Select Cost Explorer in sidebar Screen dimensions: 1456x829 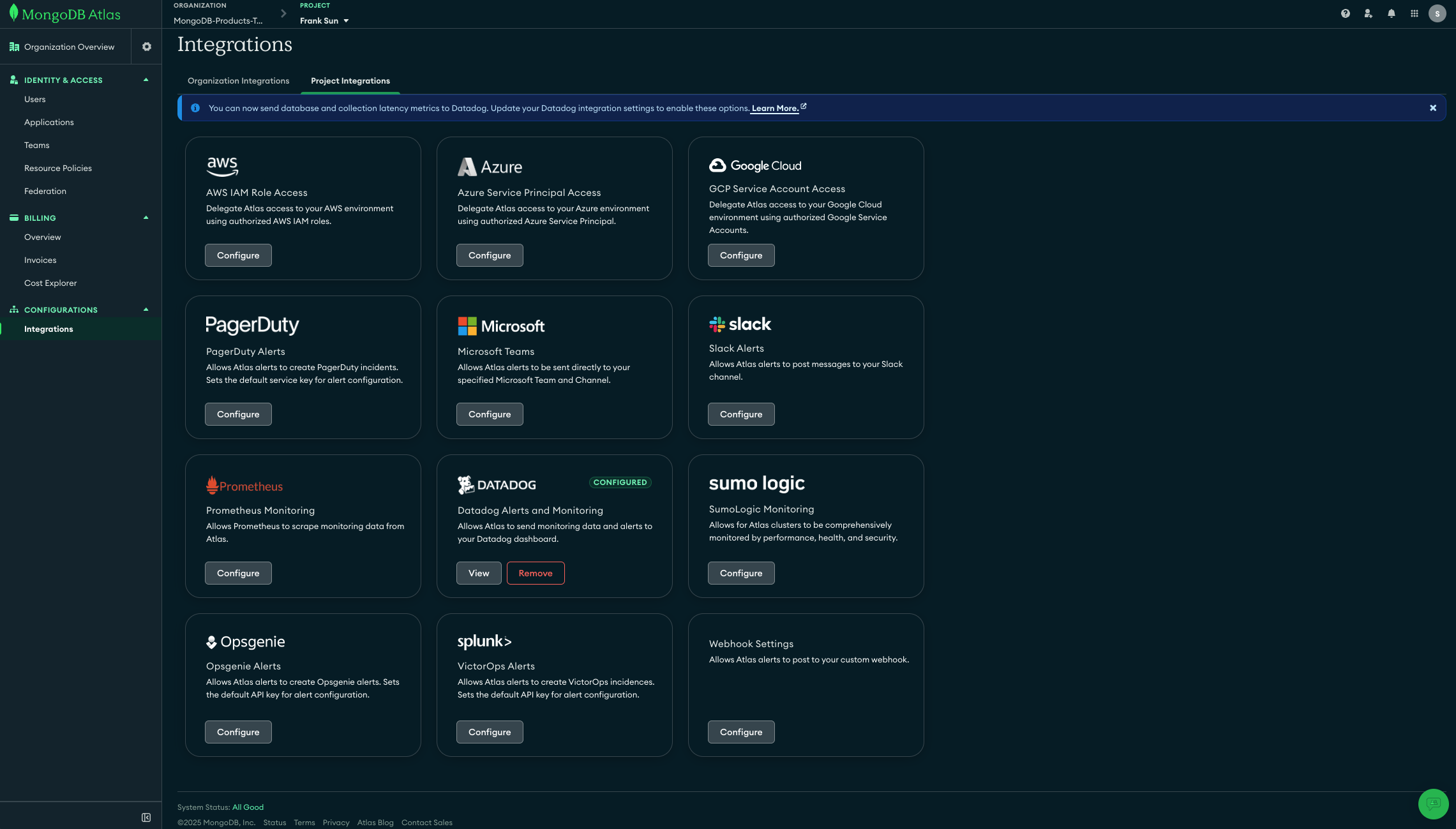(50, 283)
